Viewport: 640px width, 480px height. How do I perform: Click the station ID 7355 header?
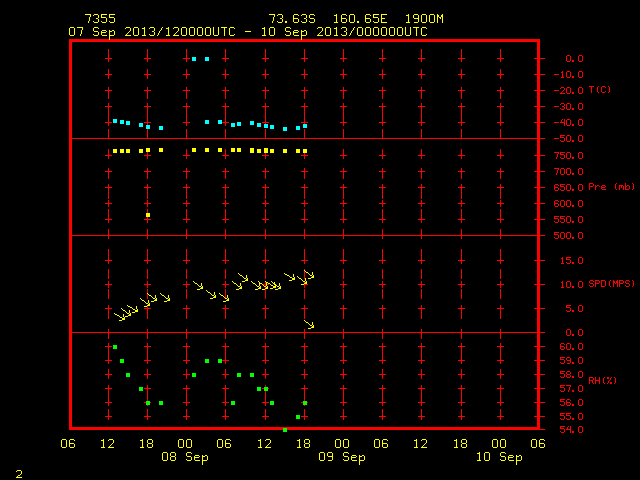pyautogui.click(x=100, y=19)
